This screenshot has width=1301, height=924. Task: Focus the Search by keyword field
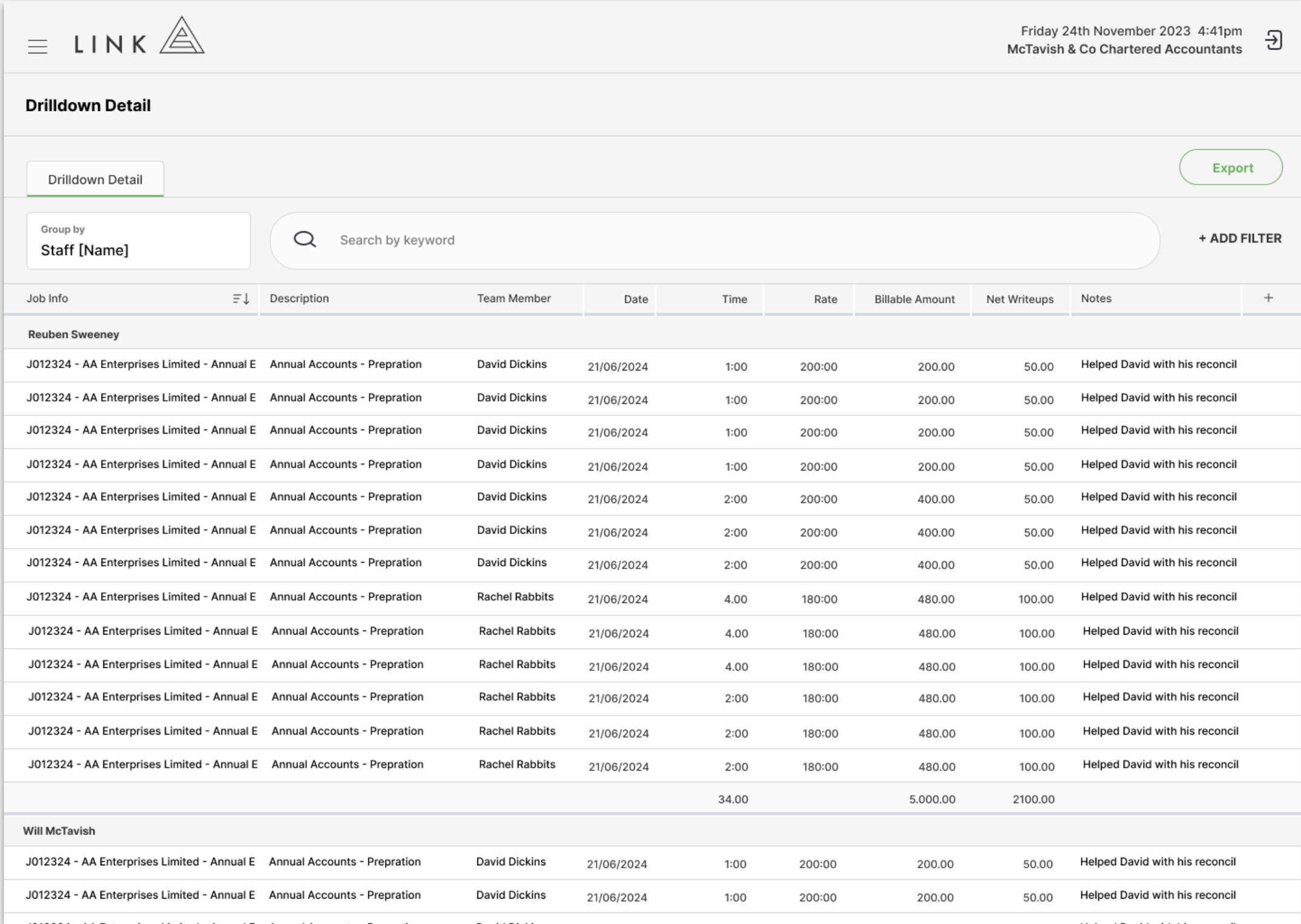pyautogui.click(x=715, y=240)
